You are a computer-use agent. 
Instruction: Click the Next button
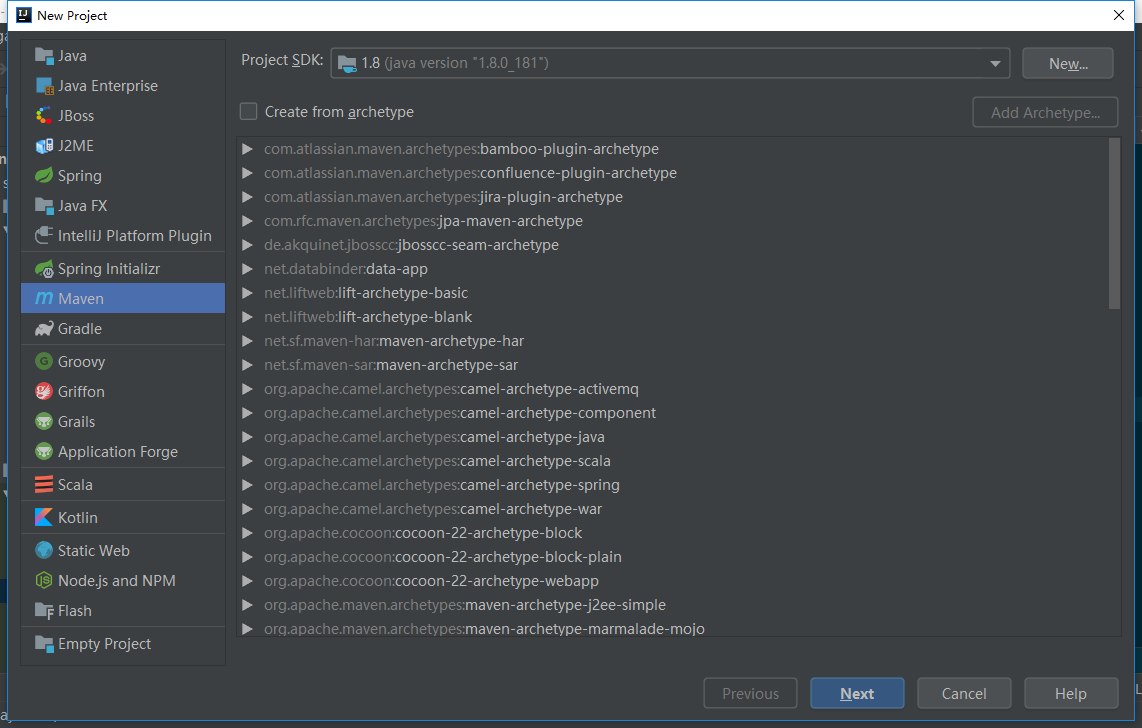click(x=857, y=693)
